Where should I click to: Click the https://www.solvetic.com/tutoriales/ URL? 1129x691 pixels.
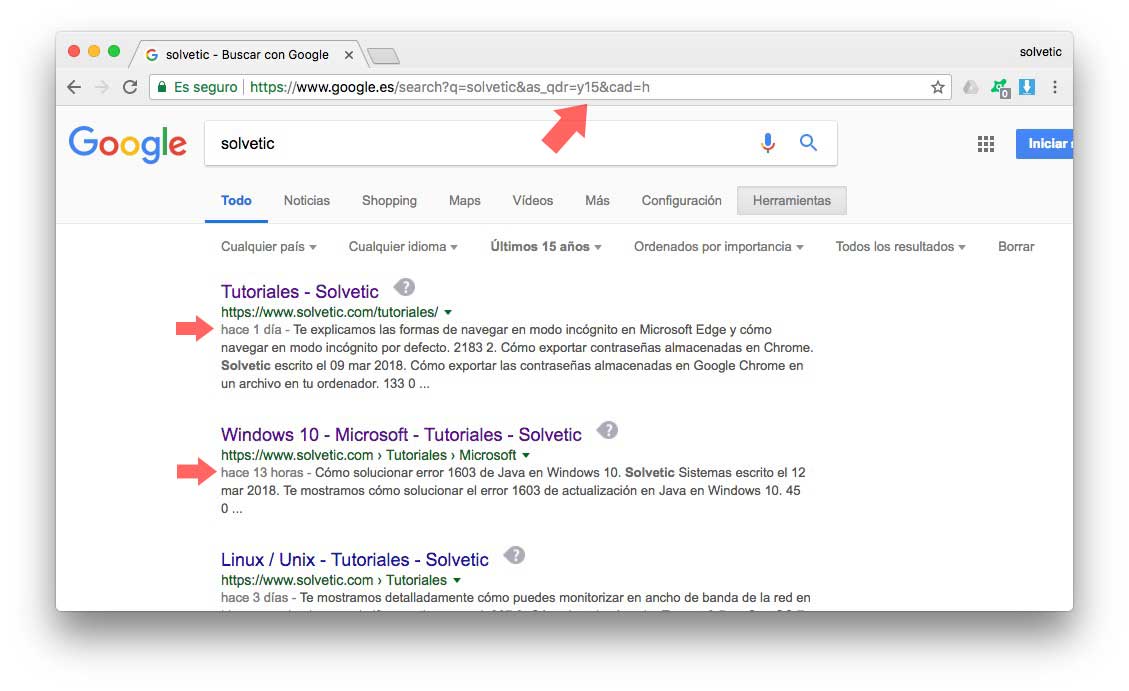(329, 312)
